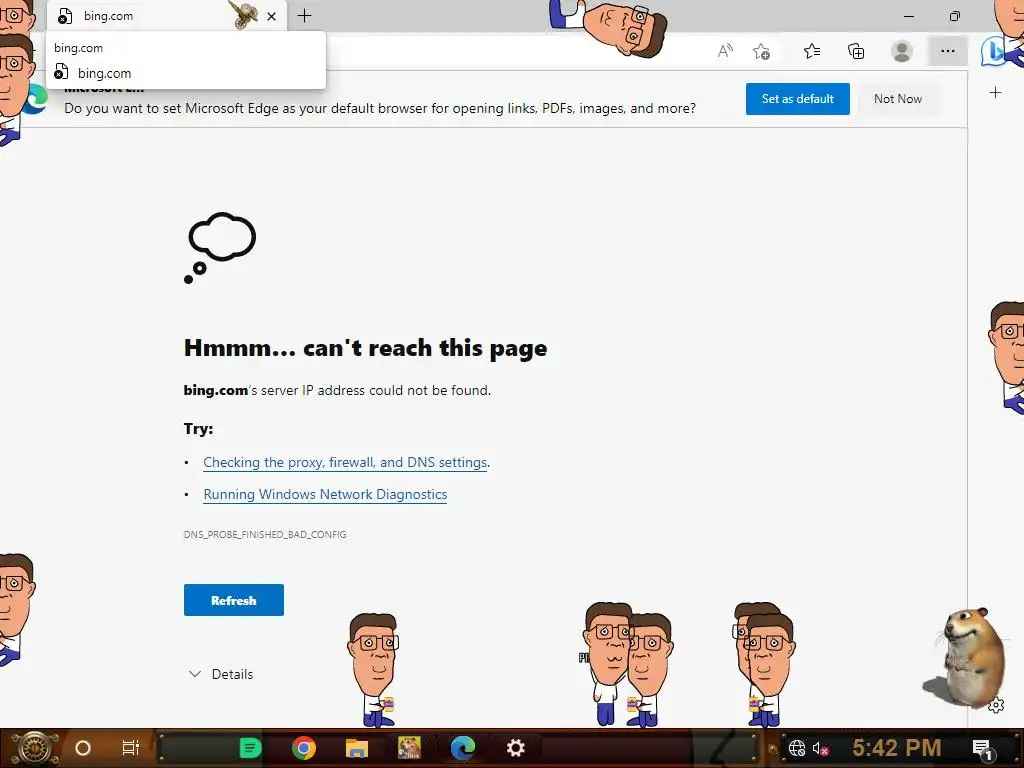Open the green notes app in taskbar

(250, 748)
